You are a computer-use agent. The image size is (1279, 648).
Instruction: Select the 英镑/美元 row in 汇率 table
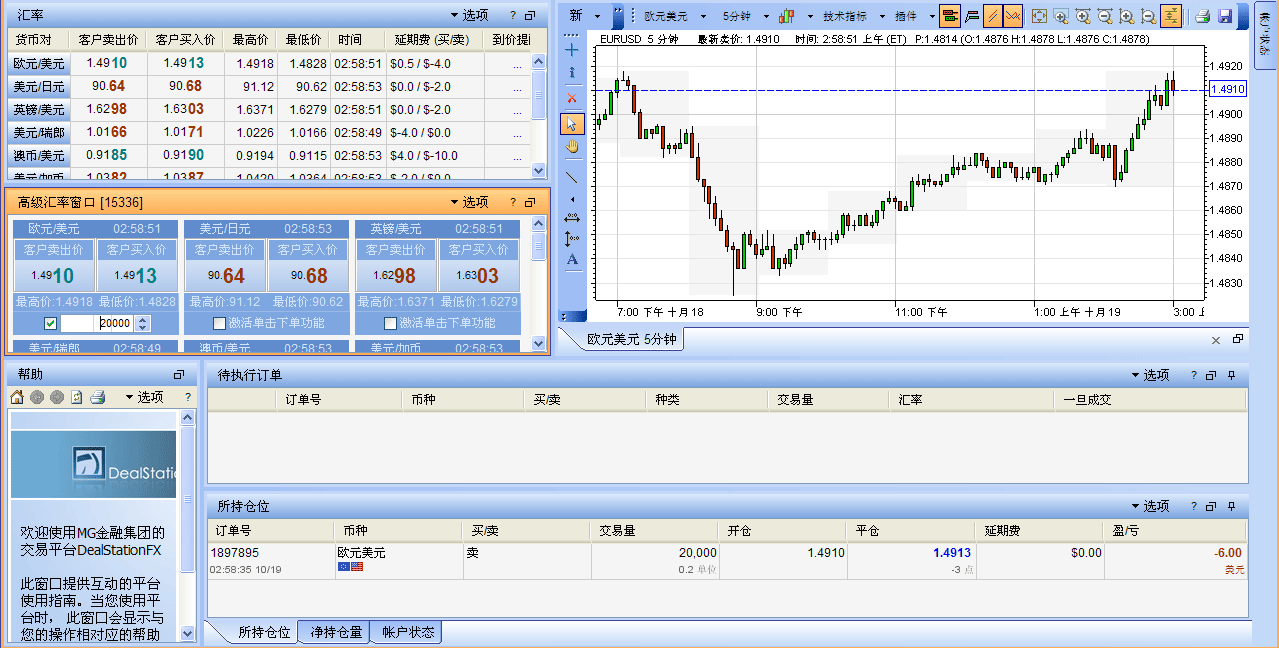coord(267,109)
